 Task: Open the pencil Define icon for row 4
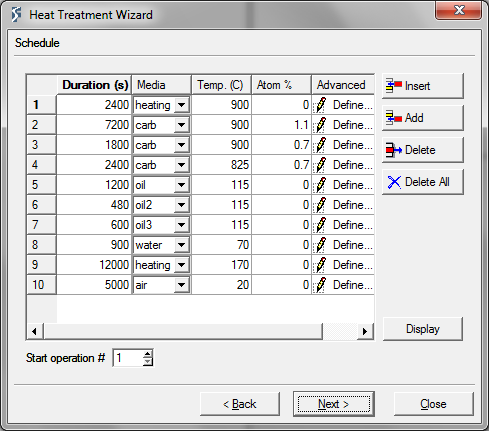[x=320, y=165]
